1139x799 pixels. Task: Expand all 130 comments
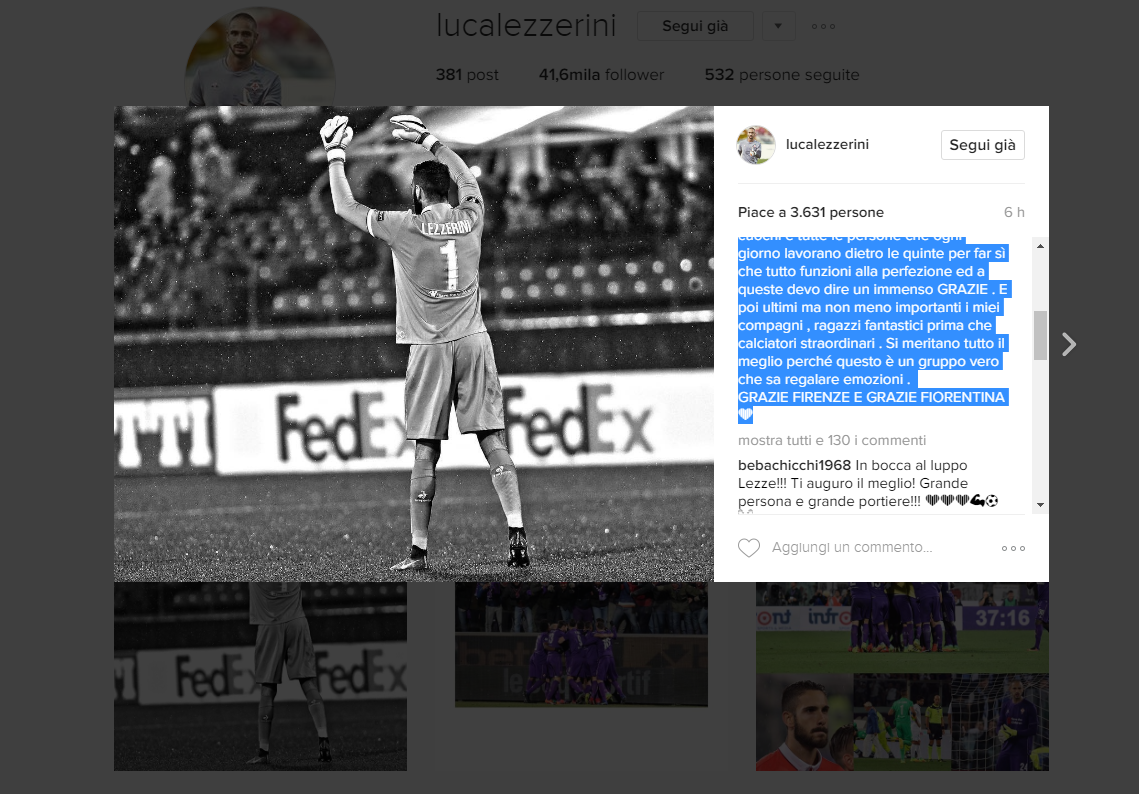(832, 440)
